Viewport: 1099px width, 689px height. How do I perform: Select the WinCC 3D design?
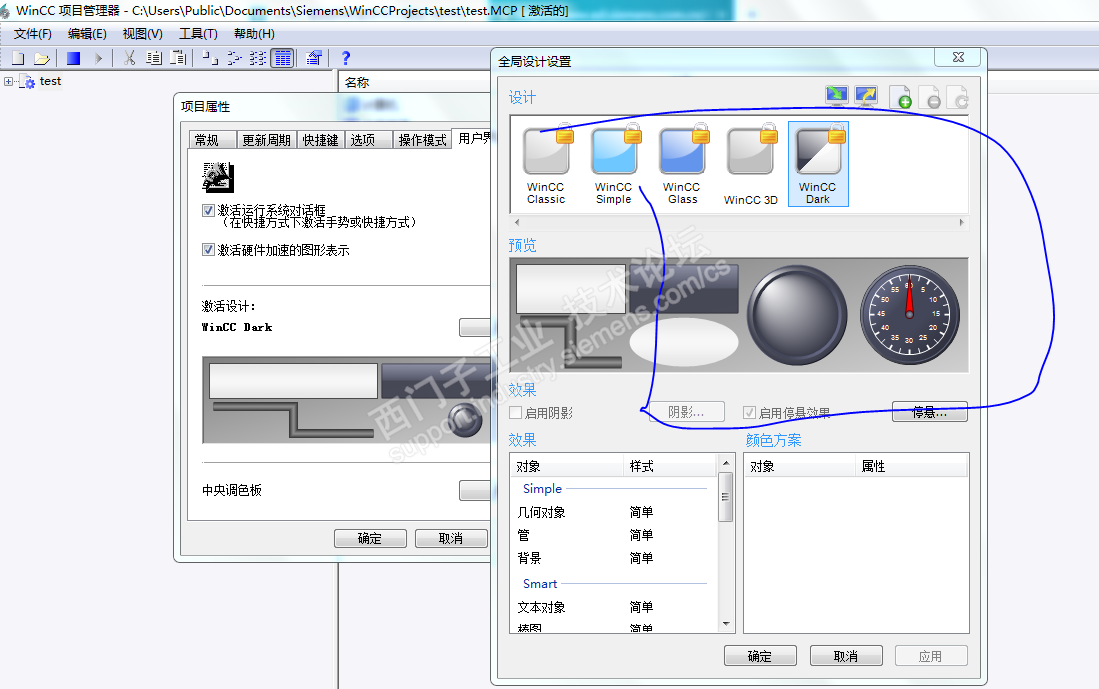point(751,165)
